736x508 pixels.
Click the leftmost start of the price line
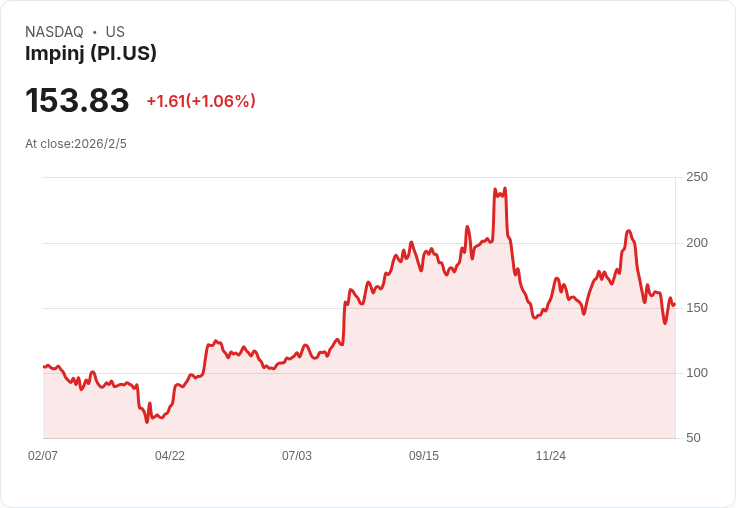click(x=44, y=367)
